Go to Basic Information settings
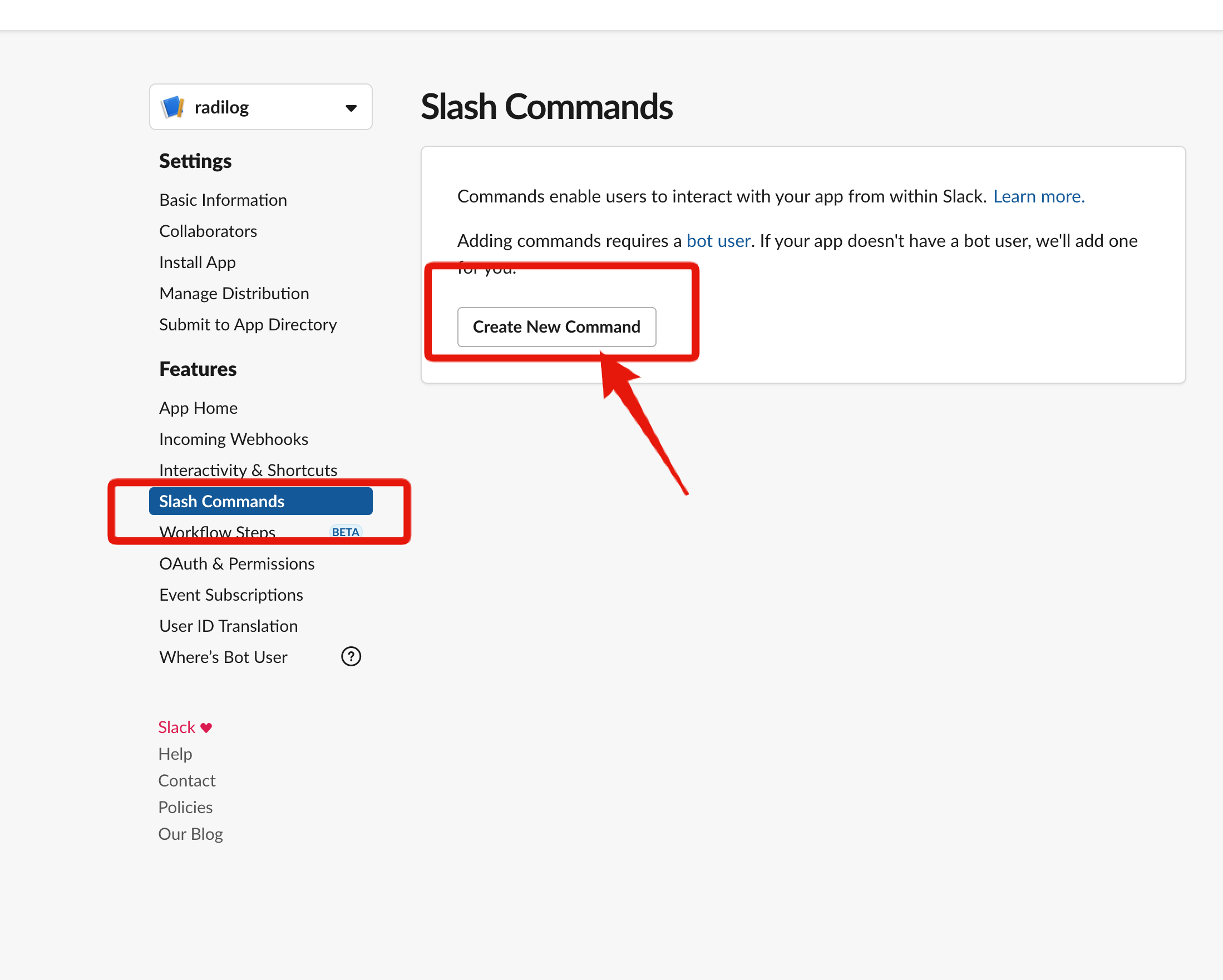The height and width of the screenshot is (980, 1223). coord(223,200)
